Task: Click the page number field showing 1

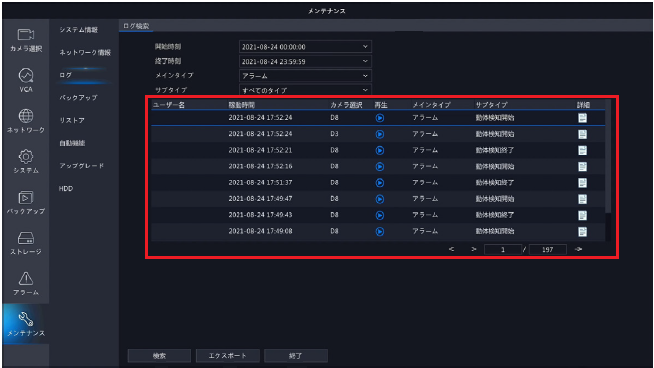Action: [x=503, y=250]
